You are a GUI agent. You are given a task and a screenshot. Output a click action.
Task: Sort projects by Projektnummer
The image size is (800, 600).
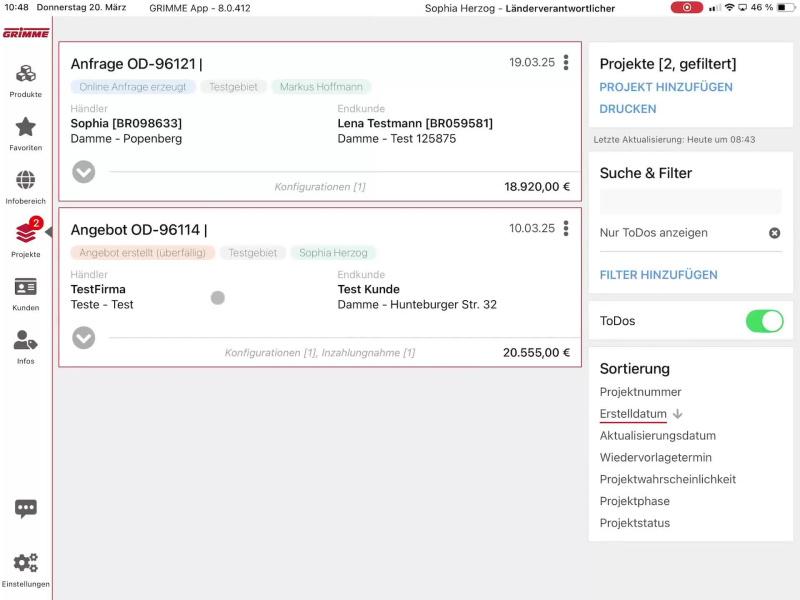click(640, 392)
